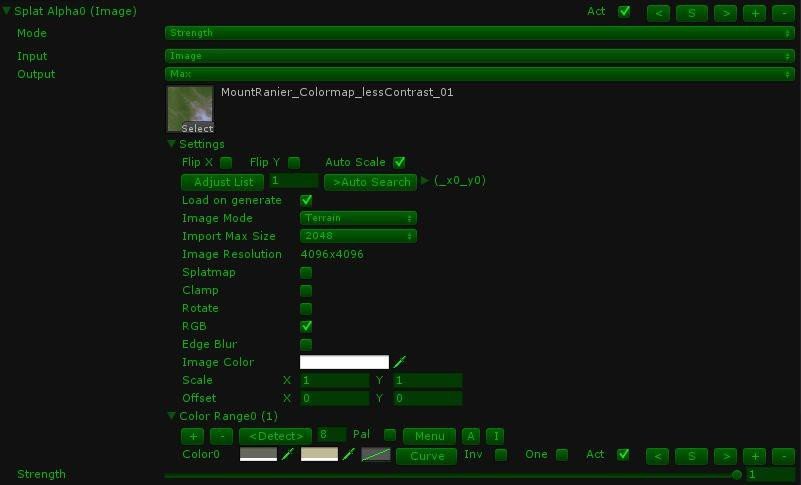
Task: Open the beige Color0 swatch
Action: 319,454
